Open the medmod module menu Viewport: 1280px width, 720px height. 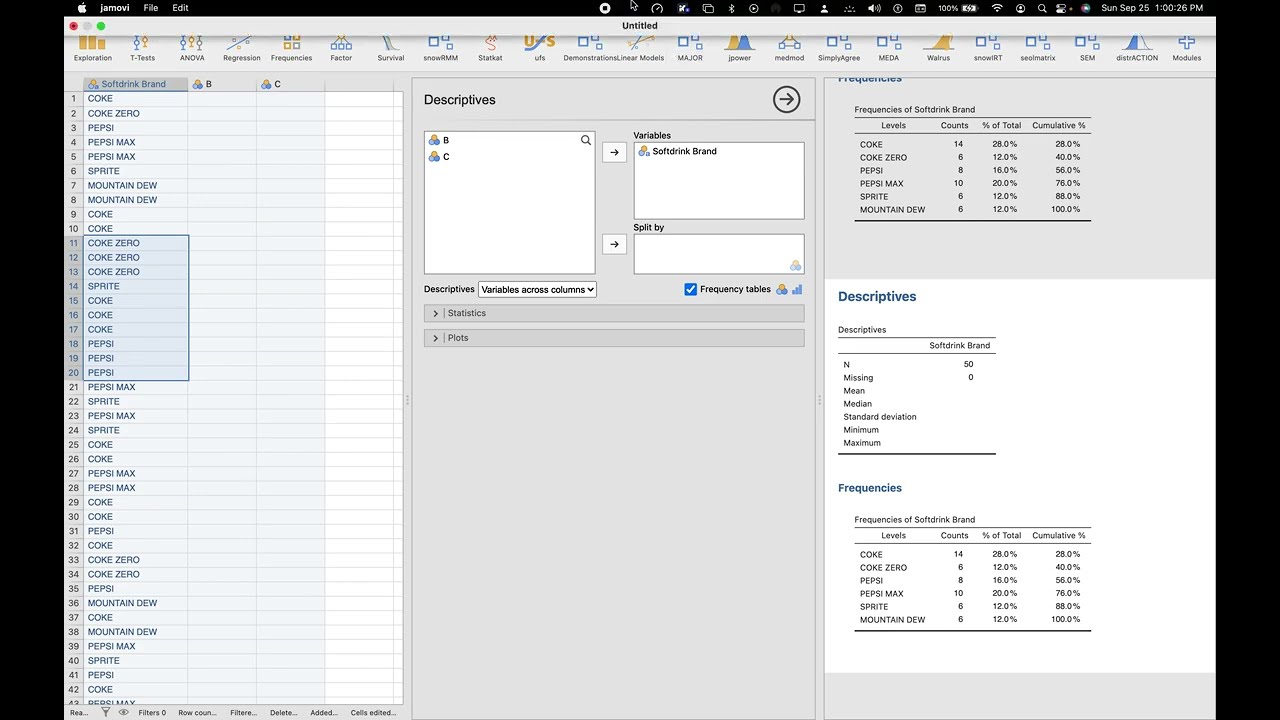click(x=789, y=49)
